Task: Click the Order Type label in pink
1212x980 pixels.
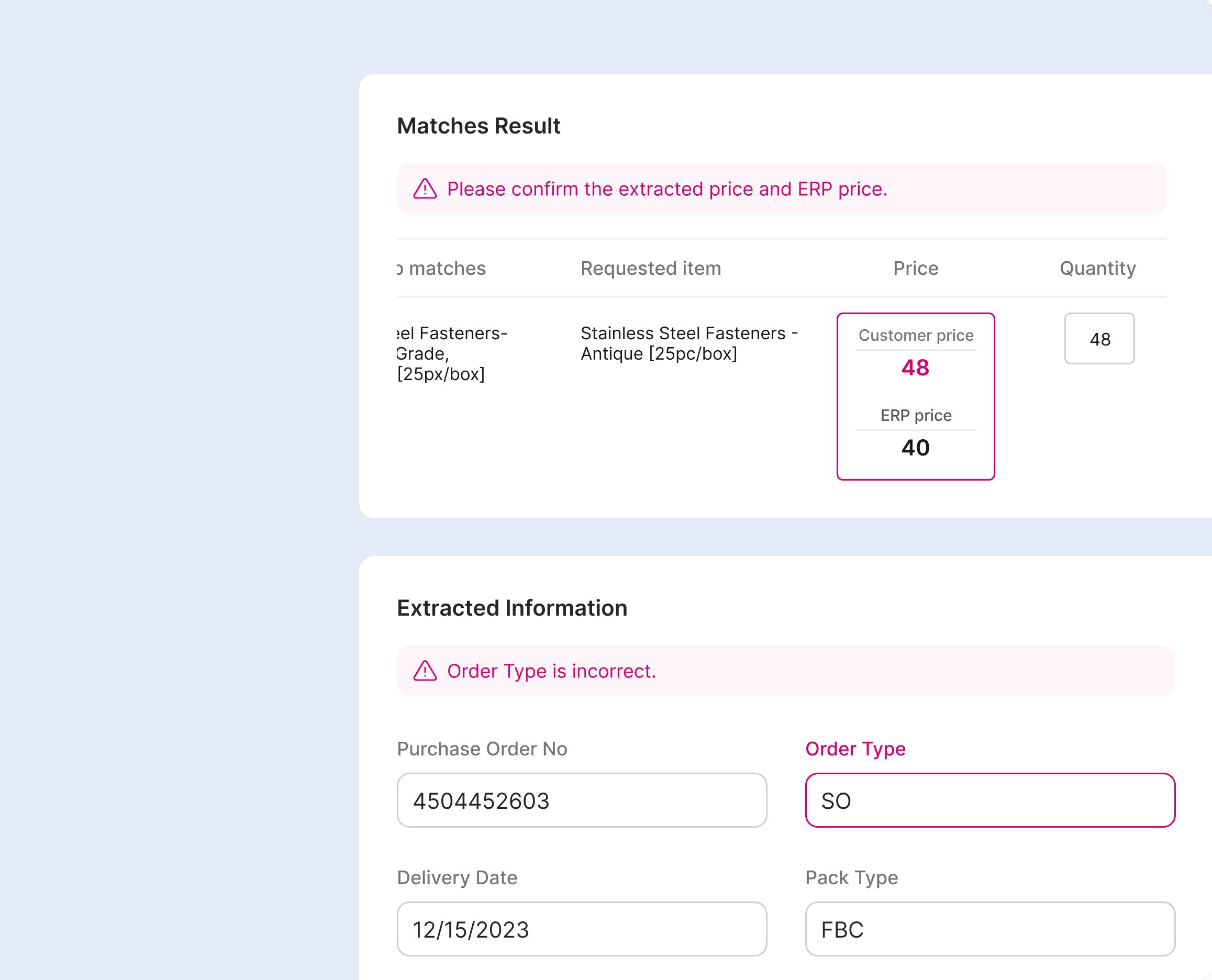Action: (x=855, y=749)
